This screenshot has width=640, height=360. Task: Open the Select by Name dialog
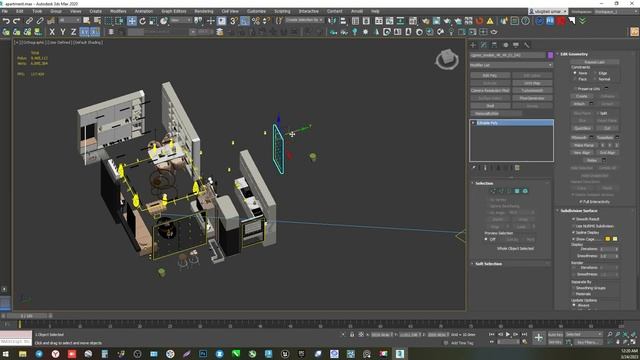(x=97, y=20)
